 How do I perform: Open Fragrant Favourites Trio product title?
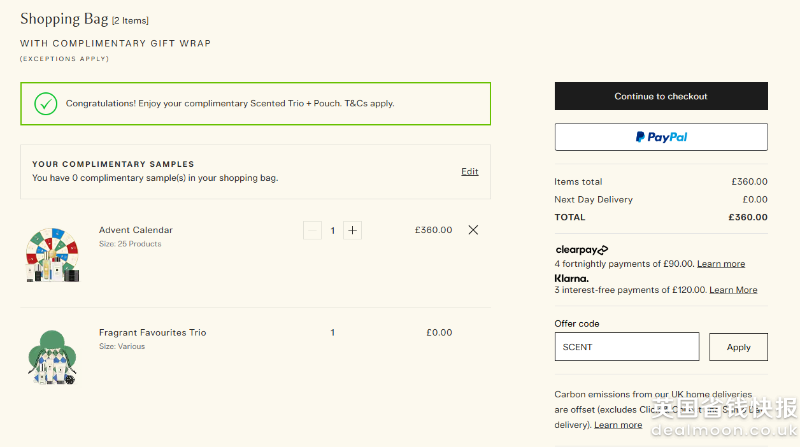152,332
